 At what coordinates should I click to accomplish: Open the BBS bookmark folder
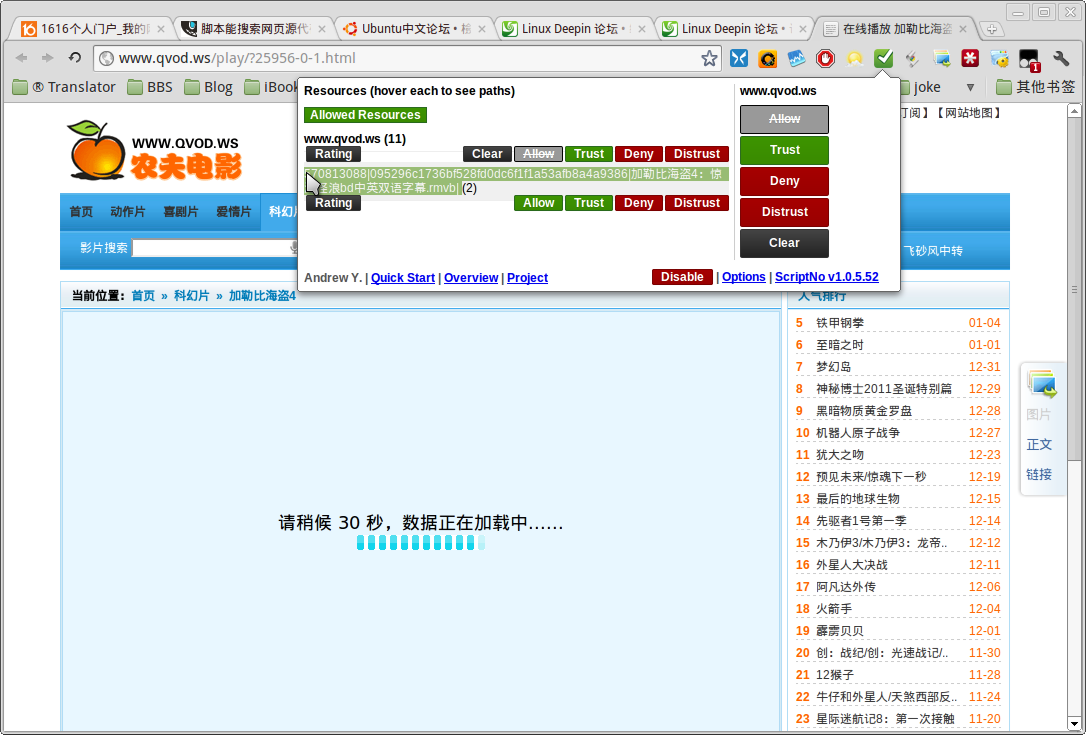(150, 87)
